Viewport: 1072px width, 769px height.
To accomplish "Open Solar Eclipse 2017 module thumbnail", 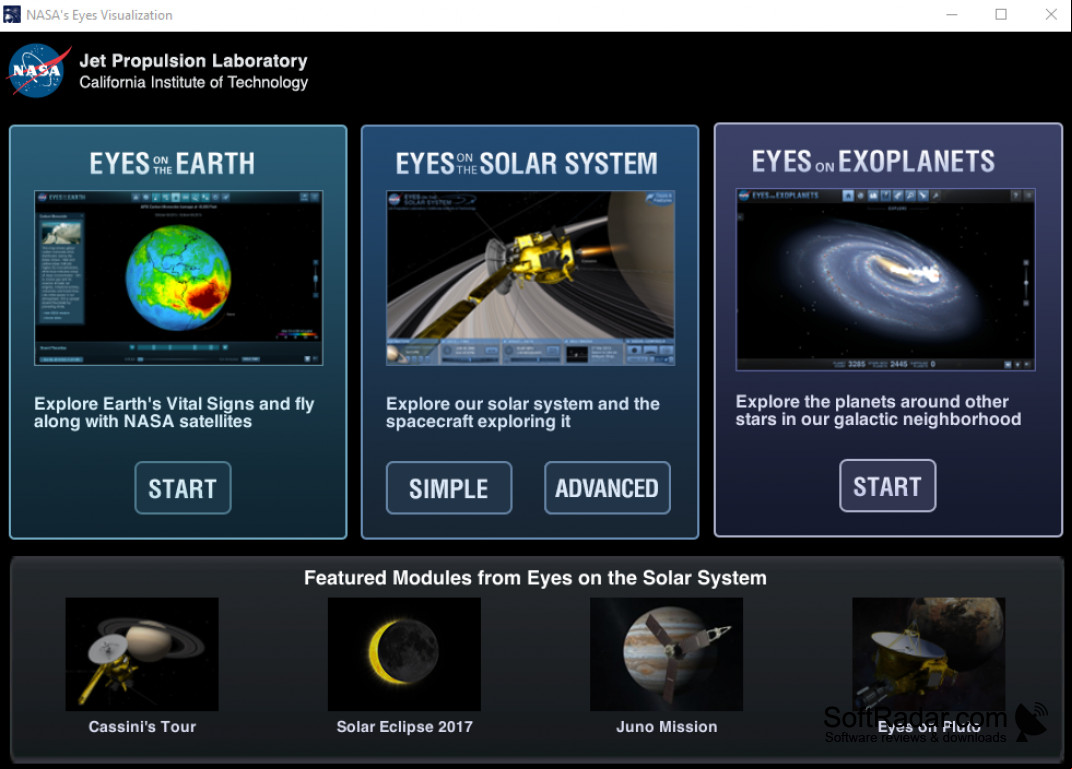I will tap(404, 654).
